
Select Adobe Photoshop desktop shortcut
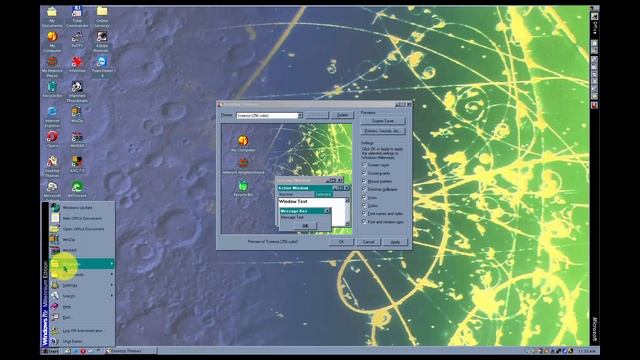tap(102, 42)
